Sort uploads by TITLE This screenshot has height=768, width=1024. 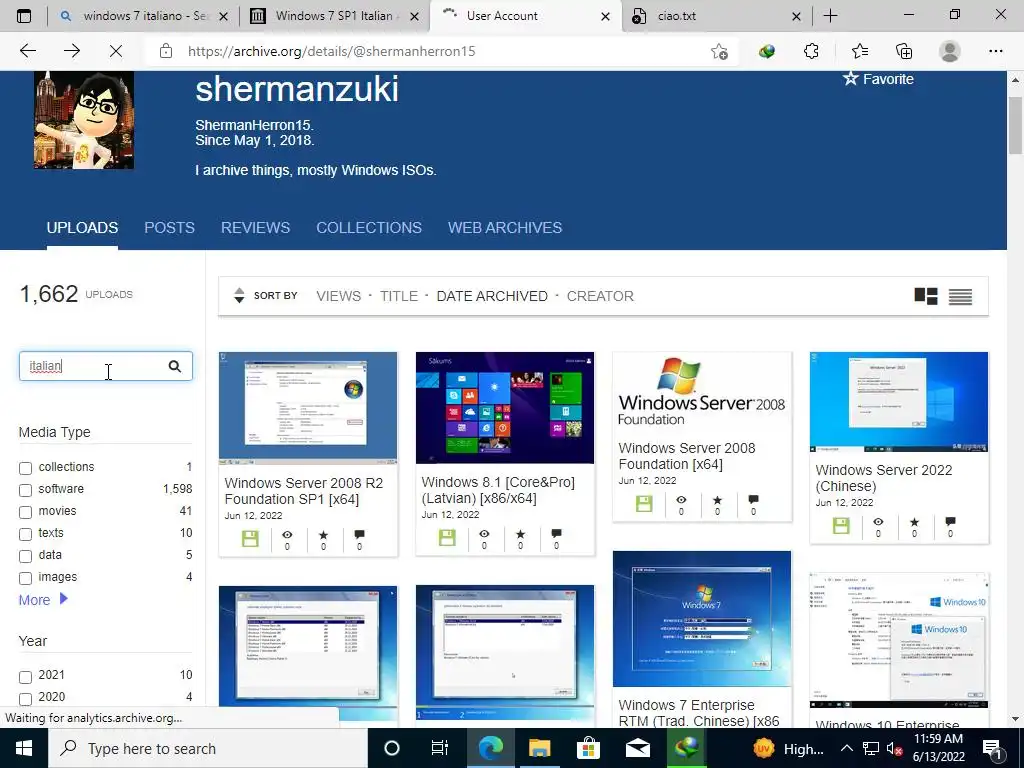coord(399,296)
